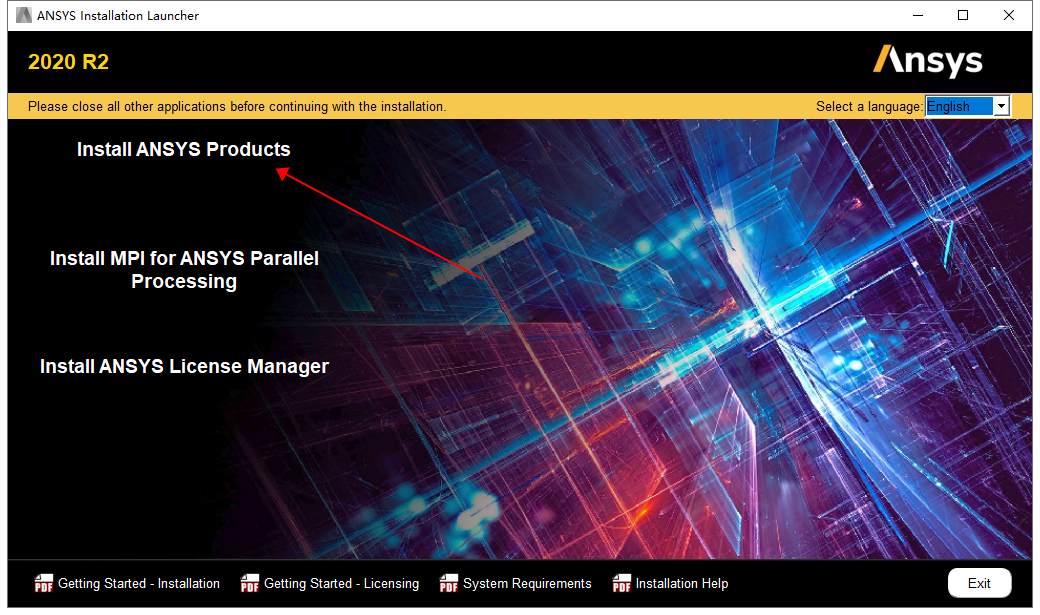
Task: Launch Install ANSYS Products
Action: [183, 149]
